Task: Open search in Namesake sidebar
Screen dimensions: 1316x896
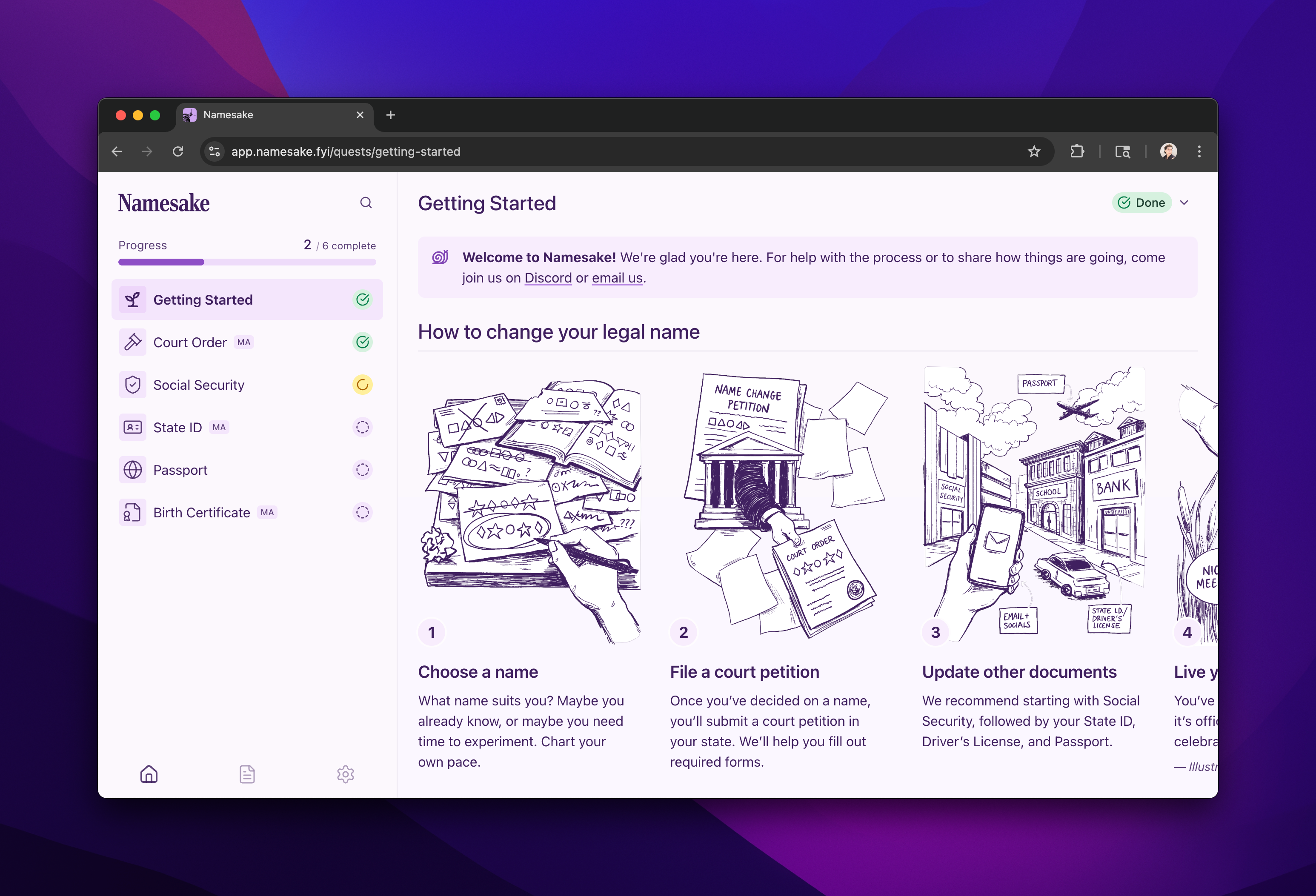Action: tap(366, 203)
